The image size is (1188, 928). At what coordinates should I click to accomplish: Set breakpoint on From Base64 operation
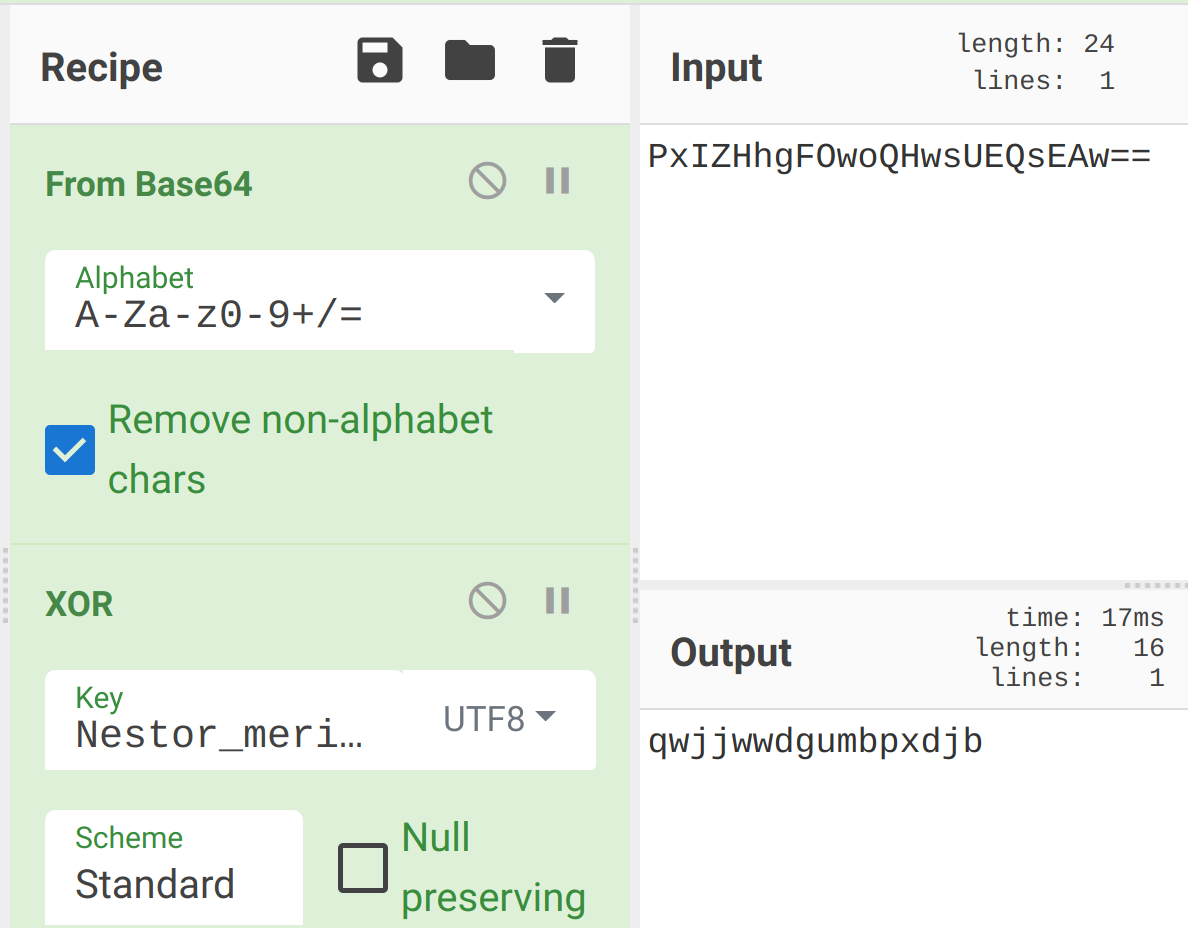click(x=558, y=181)
